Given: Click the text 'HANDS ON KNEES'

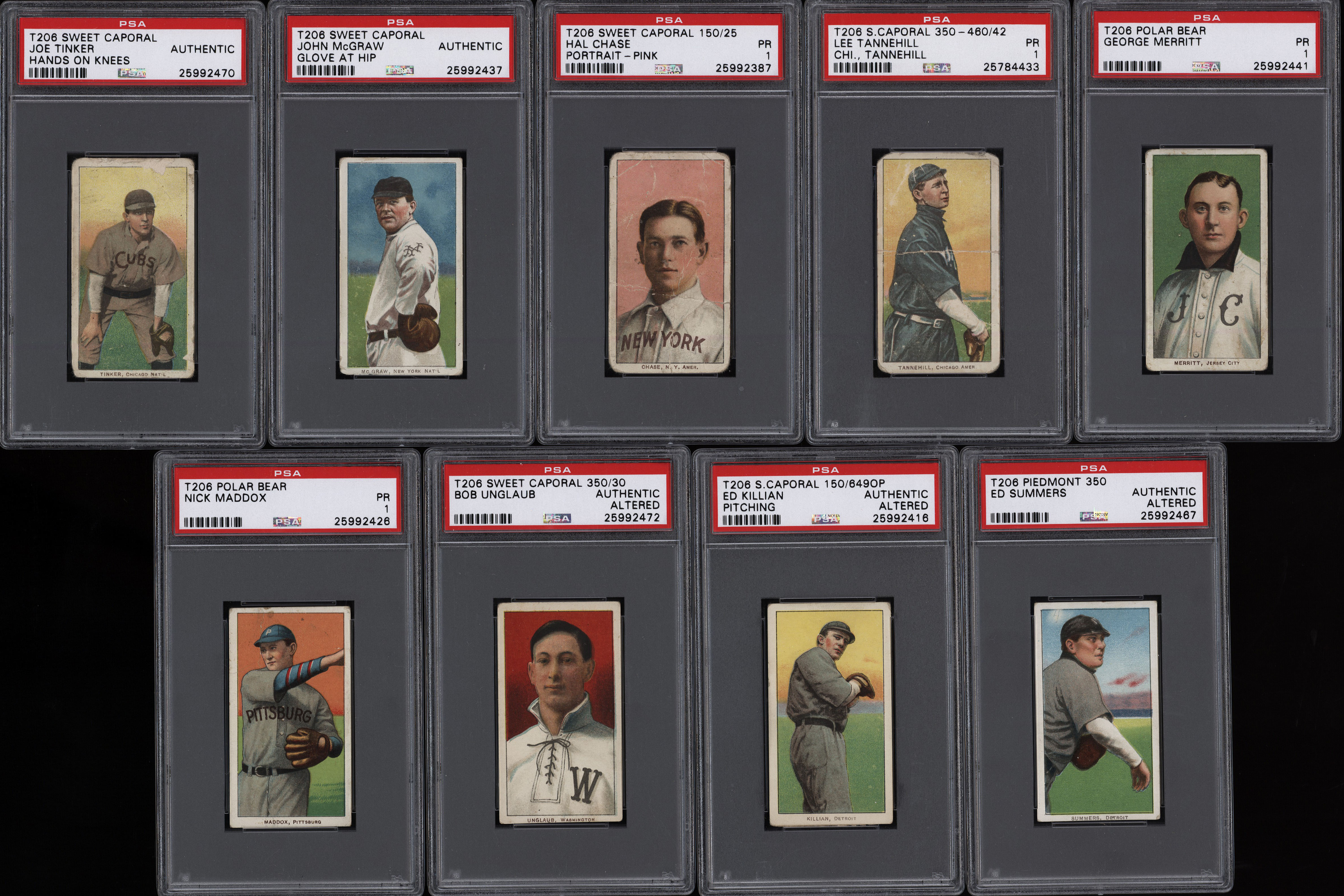Looking at the screenshot, I should pyautogui.click(x=79, y=60).
